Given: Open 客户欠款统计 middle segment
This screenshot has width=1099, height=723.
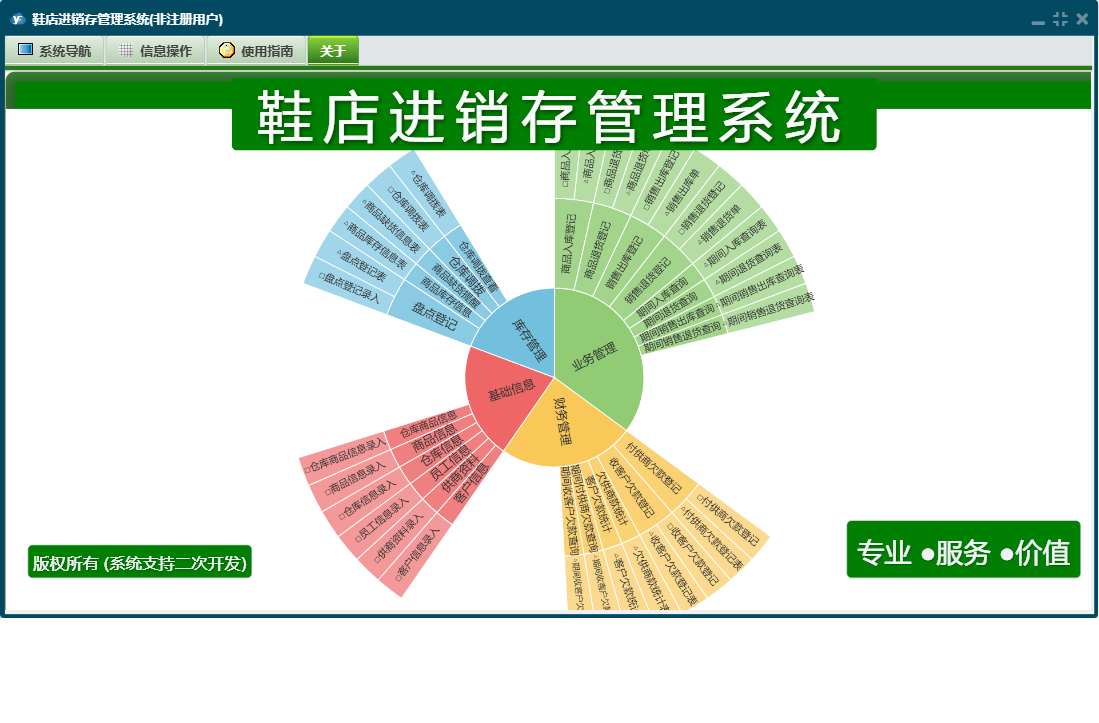Looking at the screenshot, I should point(597,506).
